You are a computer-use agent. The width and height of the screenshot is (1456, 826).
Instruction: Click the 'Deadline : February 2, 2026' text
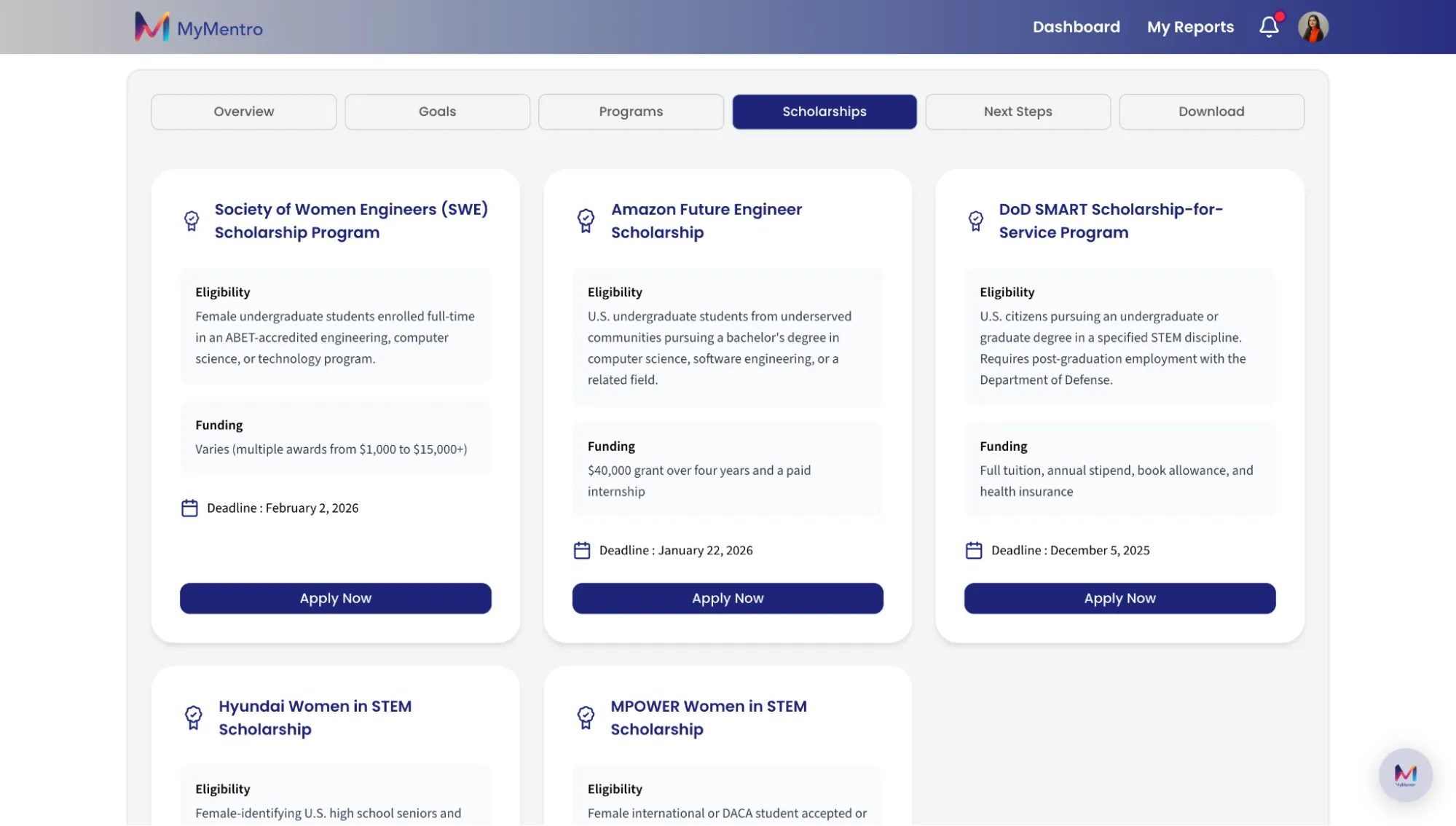pos(283,508)
